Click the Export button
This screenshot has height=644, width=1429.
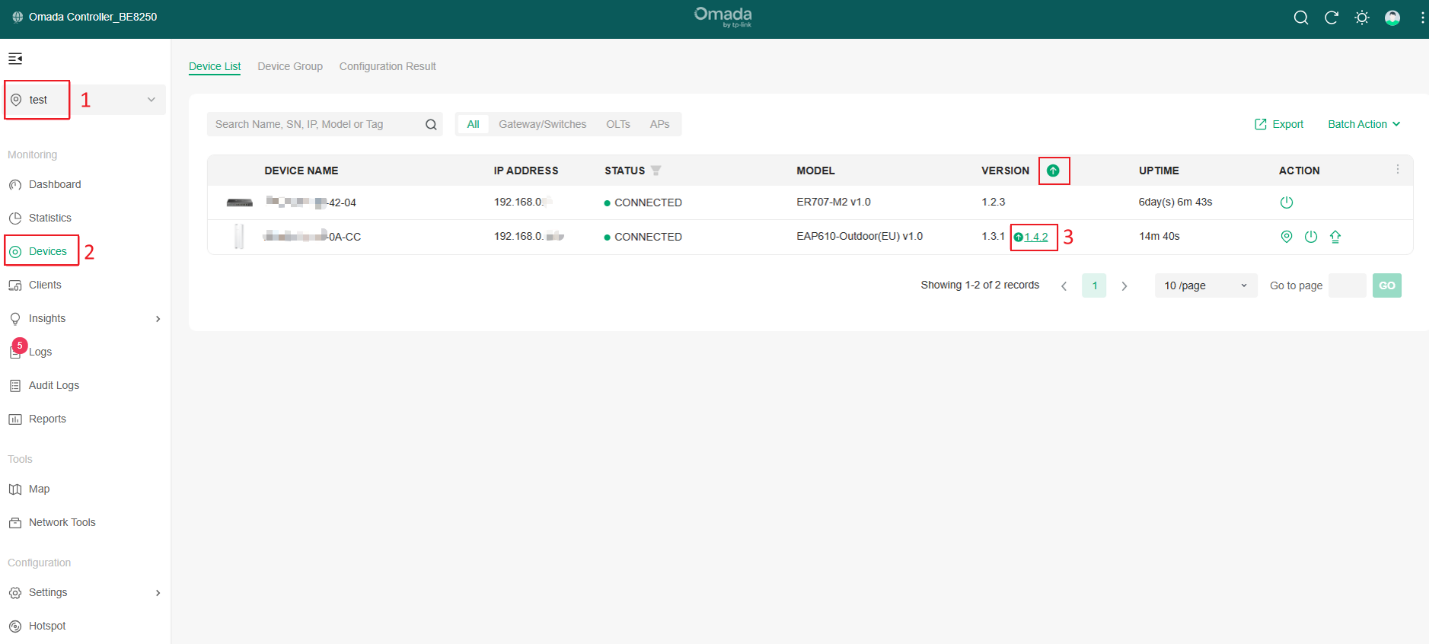[x=1279, y=124]
